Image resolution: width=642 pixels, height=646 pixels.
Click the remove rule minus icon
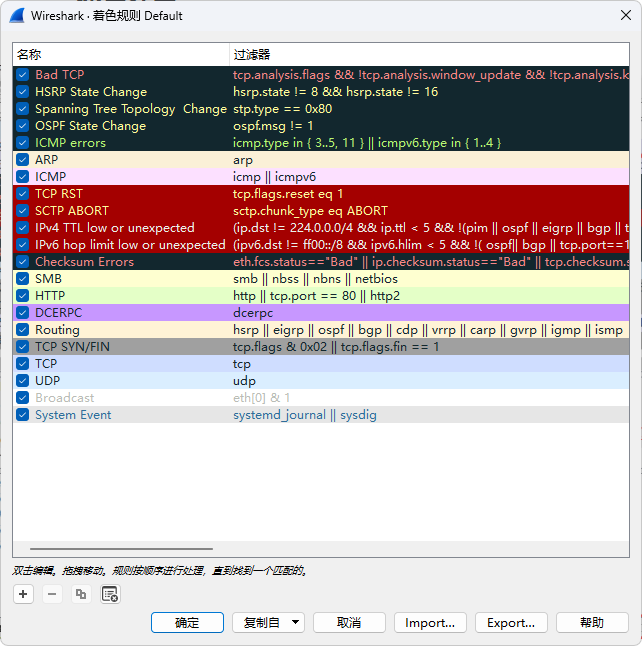52,594
